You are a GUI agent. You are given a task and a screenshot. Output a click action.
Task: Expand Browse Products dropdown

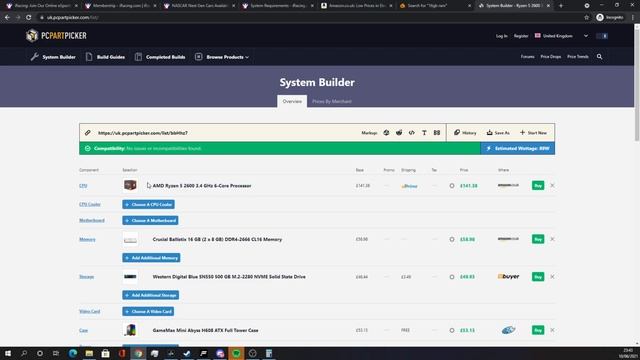[222, 57]
